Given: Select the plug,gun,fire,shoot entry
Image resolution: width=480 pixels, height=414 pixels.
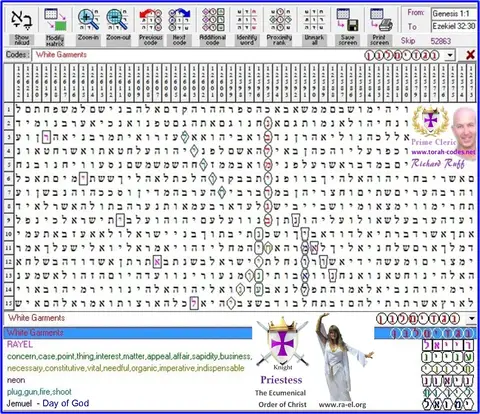Looking at the screenshot, I should point(39,392).
